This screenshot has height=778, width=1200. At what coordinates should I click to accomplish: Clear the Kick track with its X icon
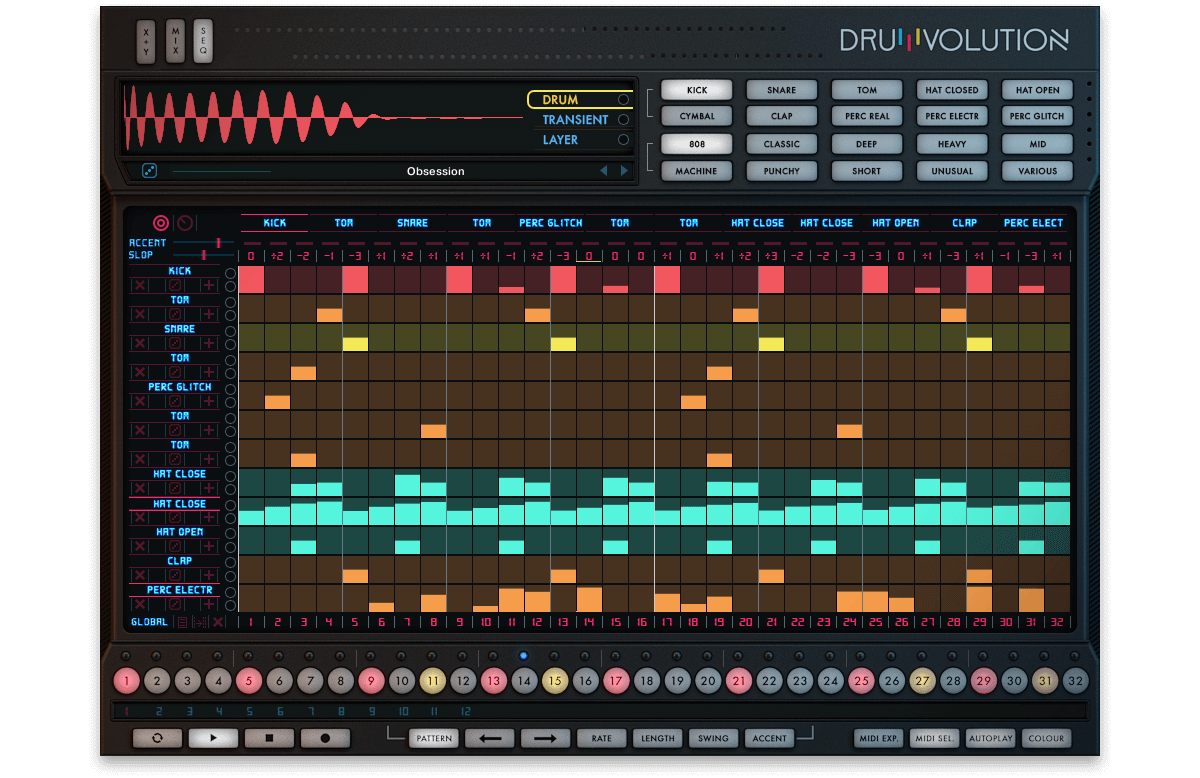pos(140,286)
